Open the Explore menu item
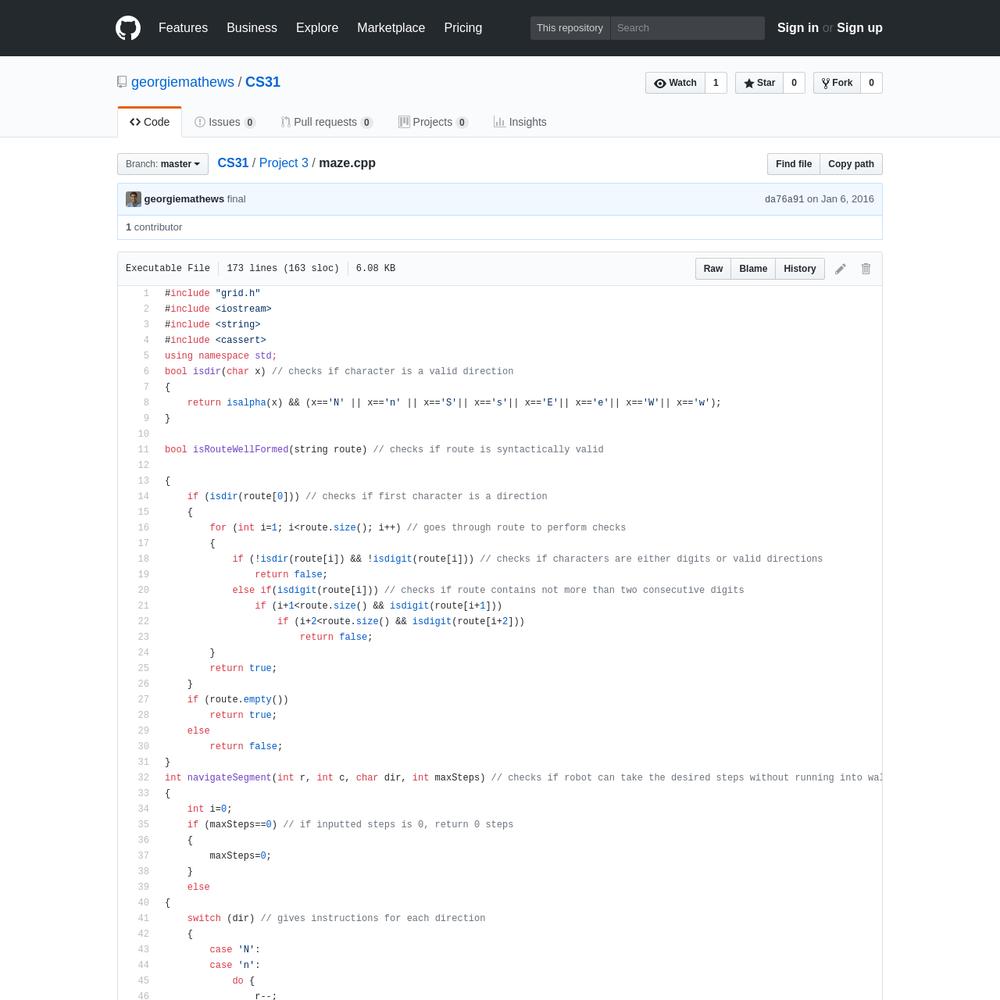The width and height of the screenshot is (1000, 1000). tap(317, 28)
